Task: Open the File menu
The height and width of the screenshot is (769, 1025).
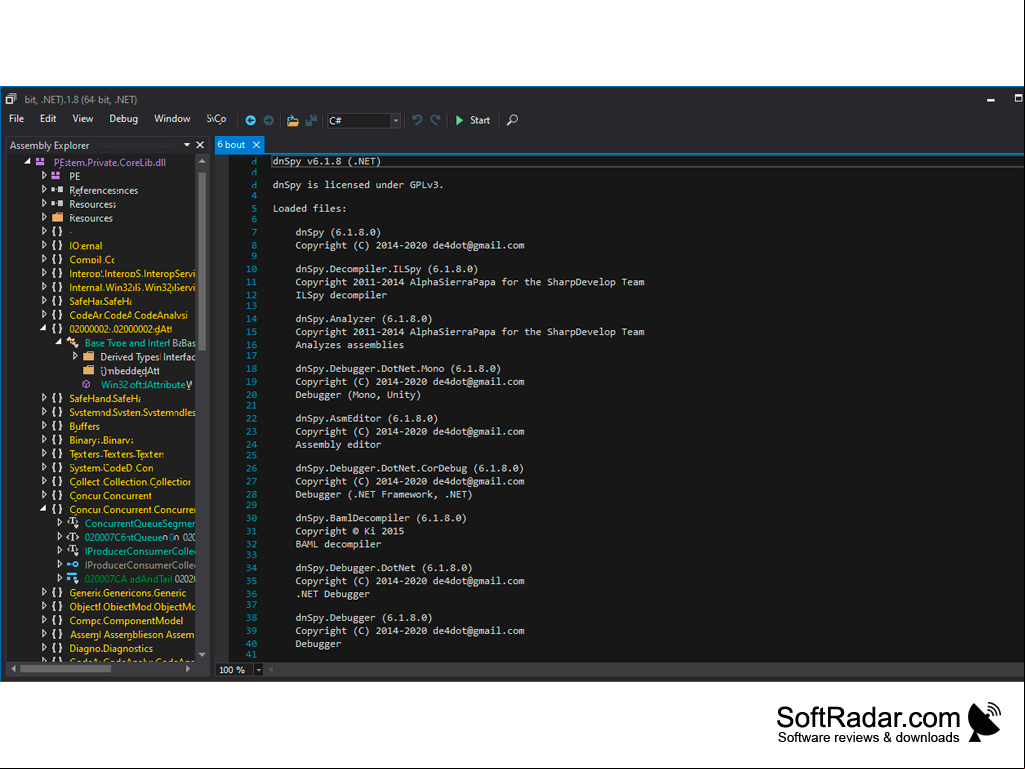Action: [16, 119]
